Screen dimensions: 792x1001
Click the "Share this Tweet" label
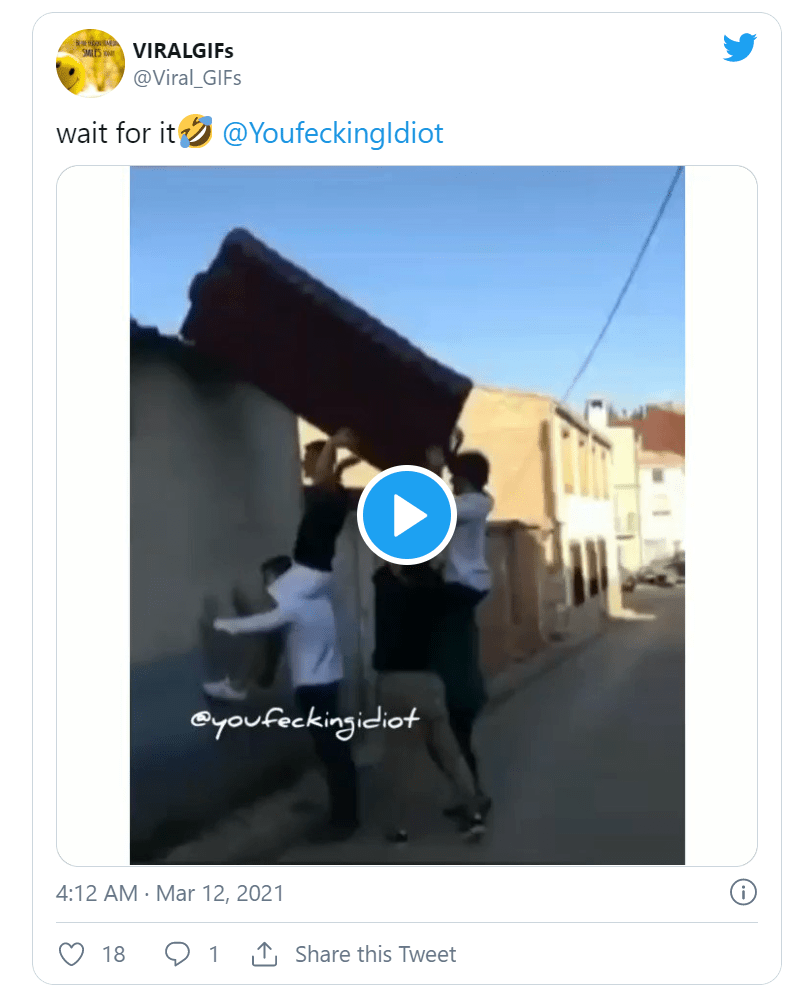(x=375, y=954)
